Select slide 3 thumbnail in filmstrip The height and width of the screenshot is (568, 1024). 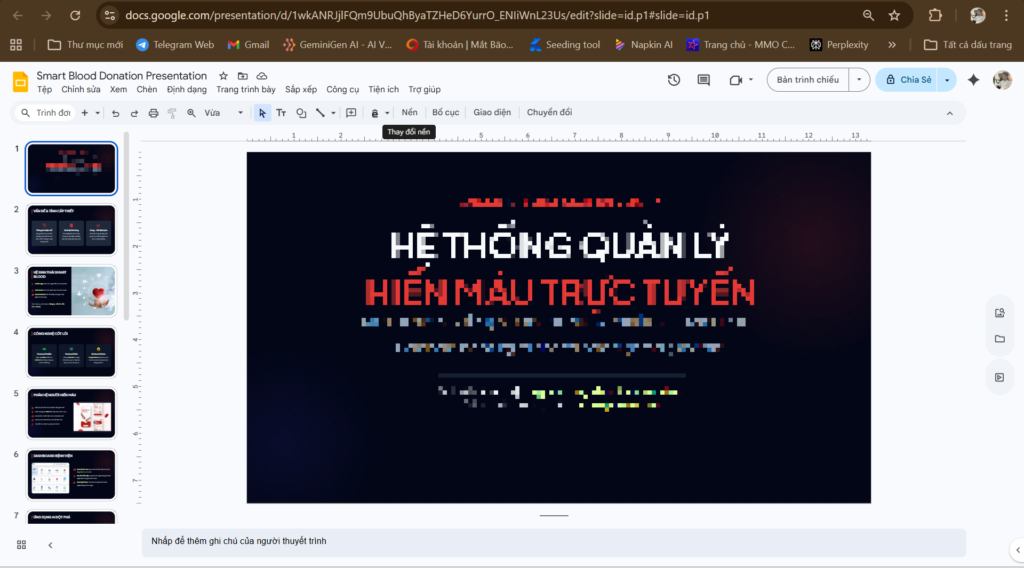coord(72,291)
